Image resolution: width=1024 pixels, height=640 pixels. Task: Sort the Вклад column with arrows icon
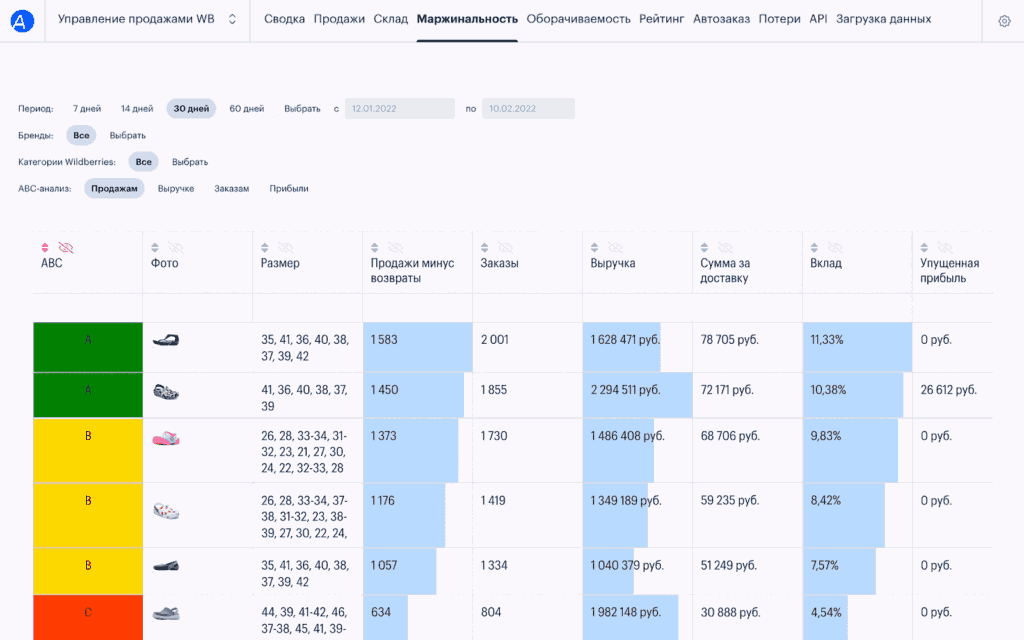click(815, 247)
